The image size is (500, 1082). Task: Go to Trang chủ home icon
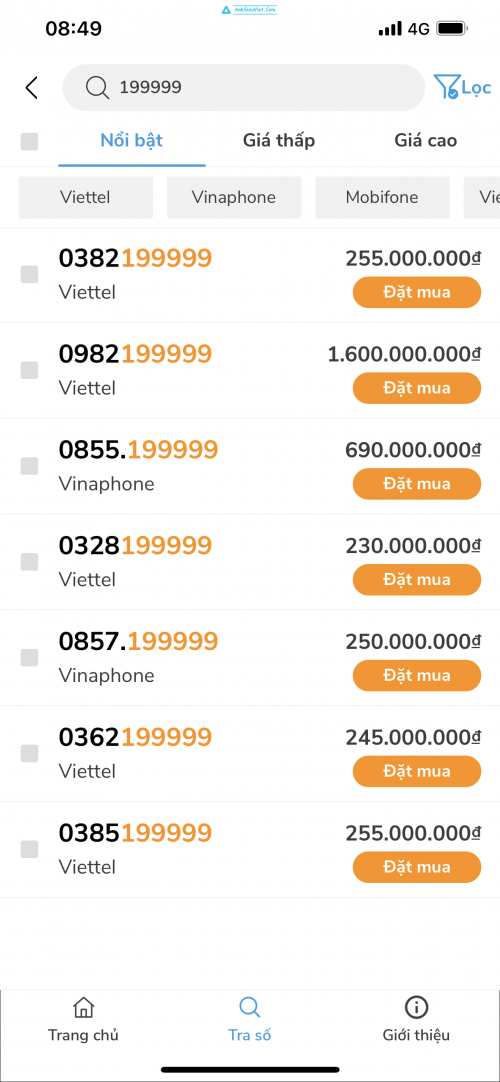[x=83, y=1007]
